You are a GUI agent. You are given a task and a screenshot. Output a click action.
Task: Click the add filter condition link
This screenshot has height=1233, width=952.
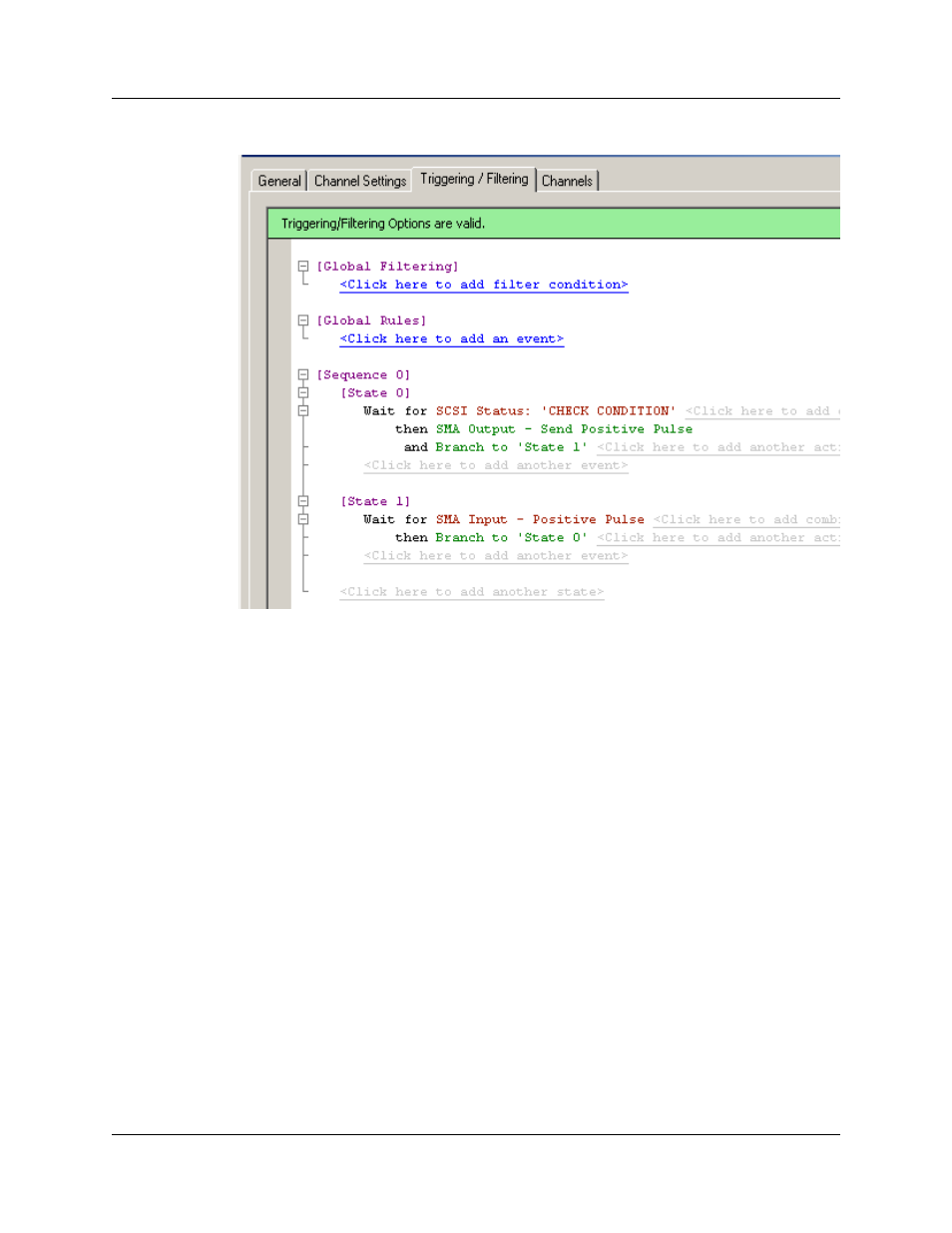click(x=484, y=285)
